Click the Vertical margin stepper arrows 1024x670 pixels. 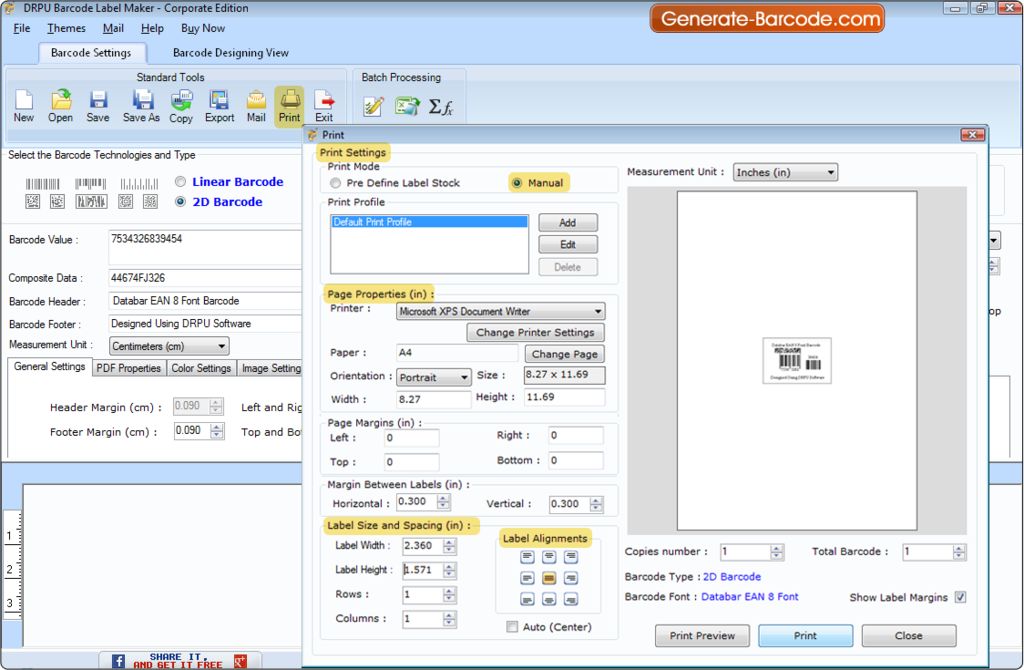pos(596,504)
